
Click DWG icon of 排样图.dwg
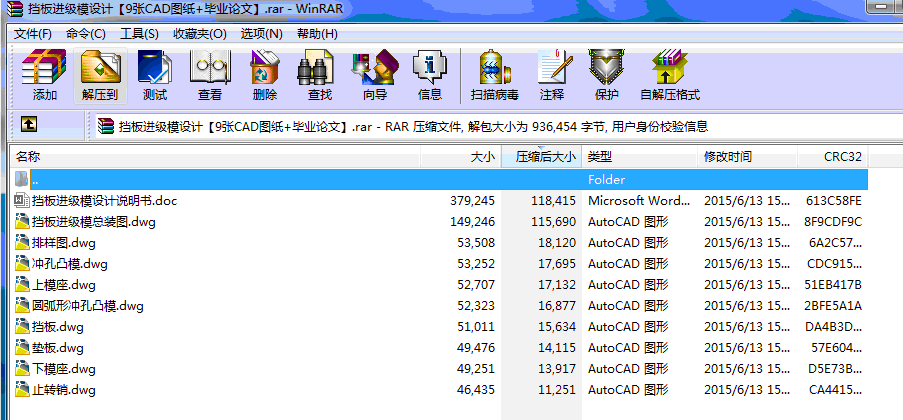pos(22,243)
